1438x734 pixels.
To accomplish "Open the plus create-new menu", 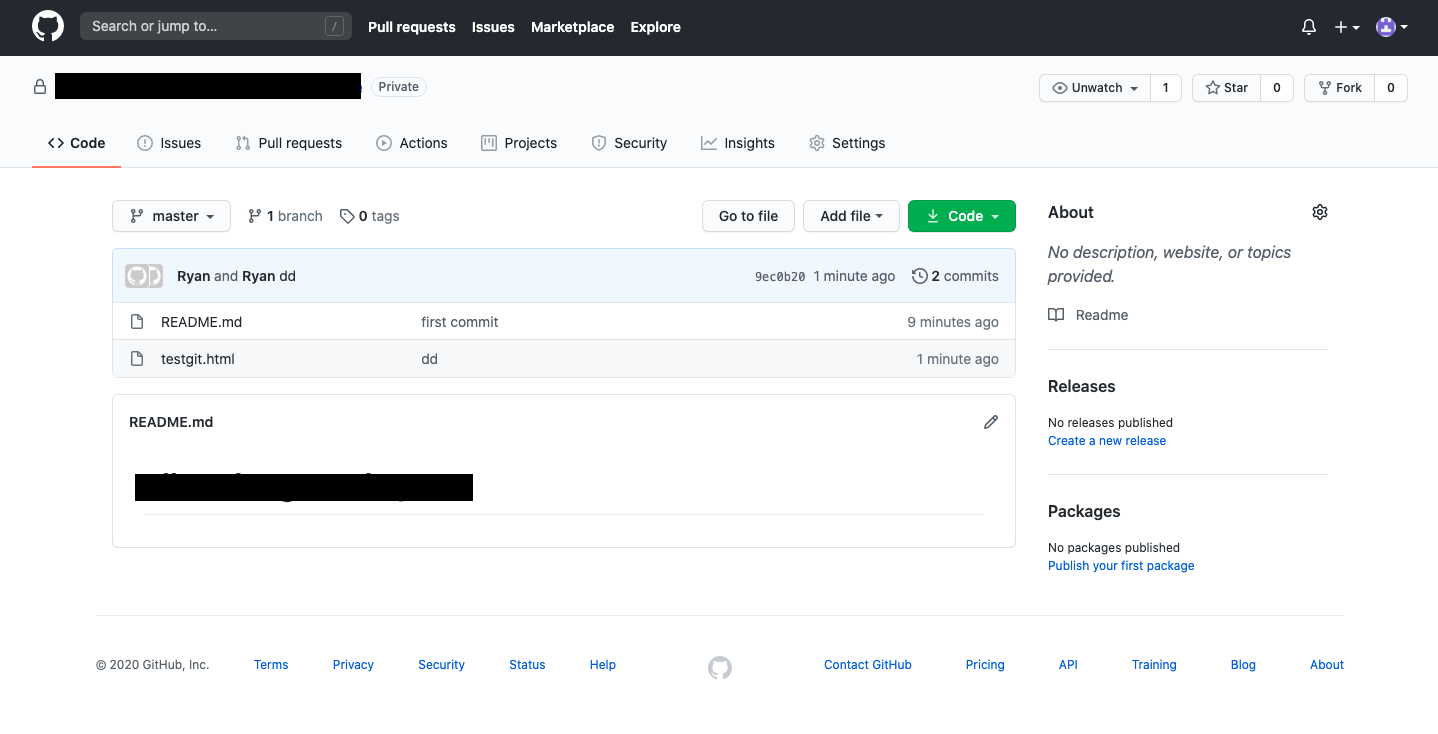I will [x=1347, y=28].
